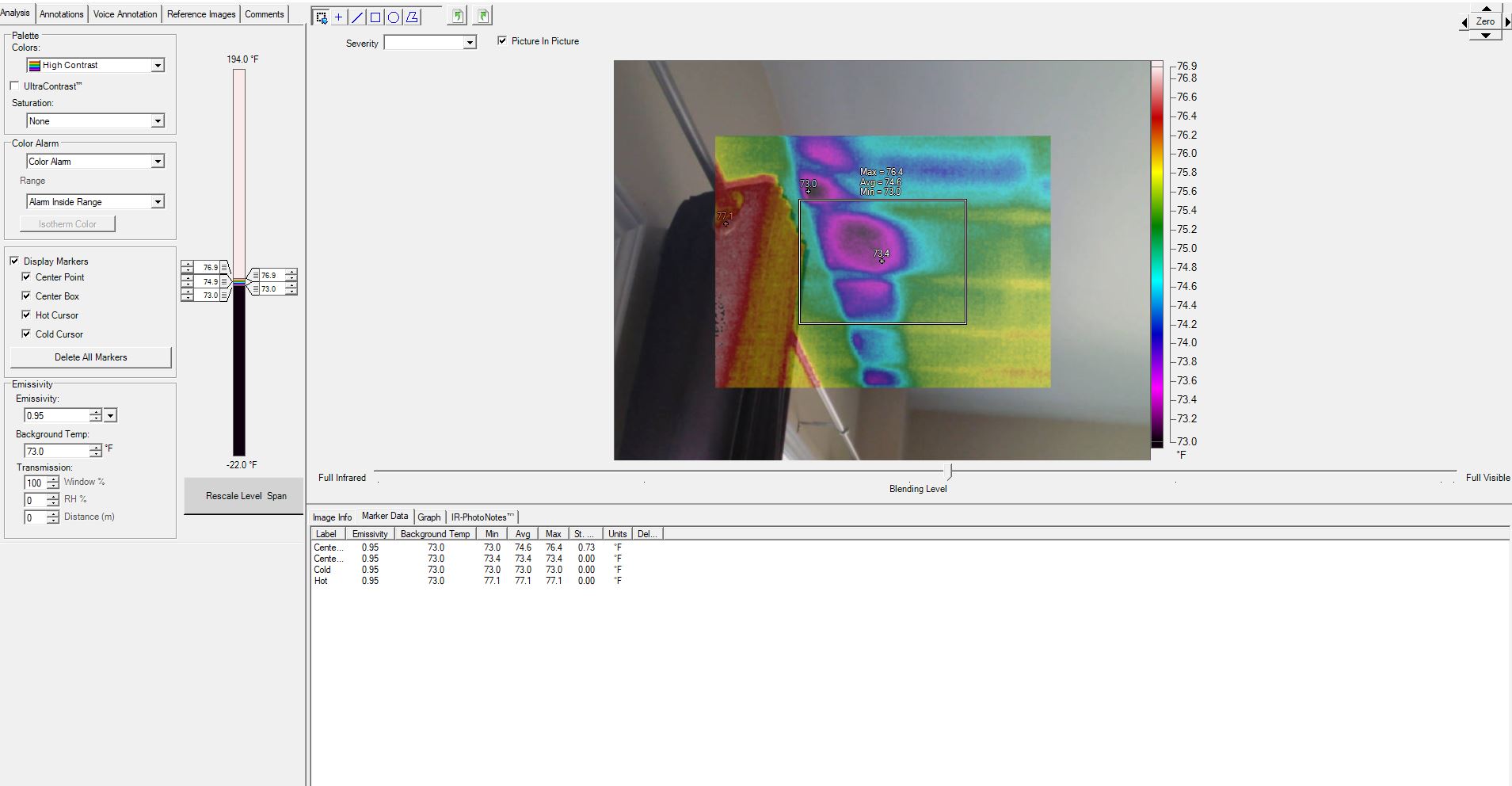
Task: Open the Severity dropdown
Action: 430,43
